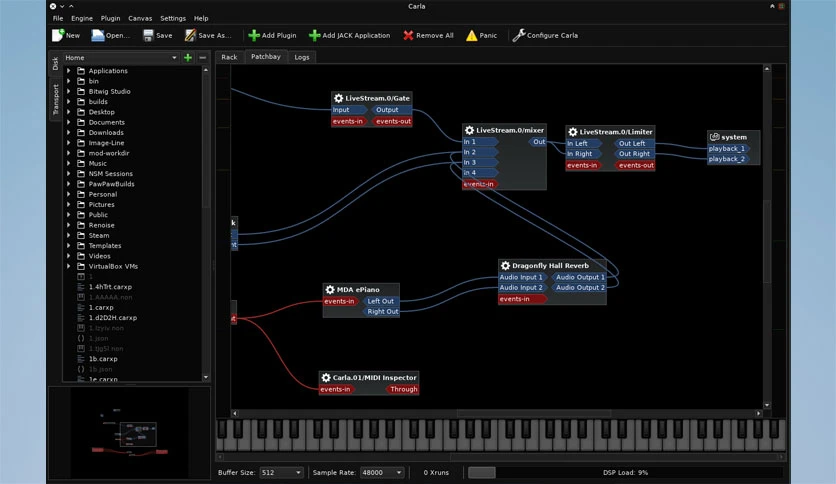Select the Patchbay tab
This screenshot has width=836, height=484.
pyautogui.click(x=266, y=57)
